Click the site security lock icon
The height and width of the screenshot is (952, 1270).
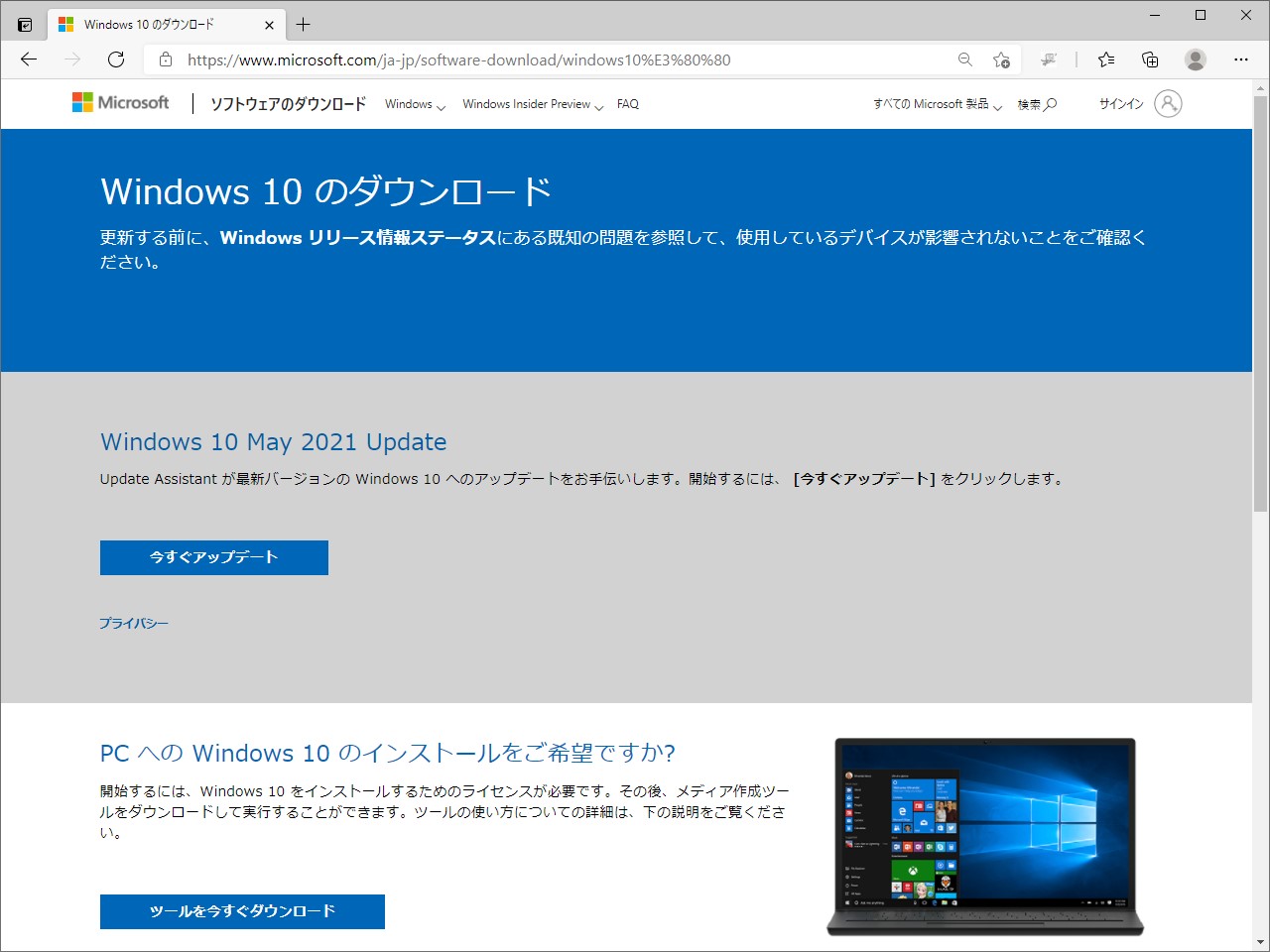[x=165, y=59]
